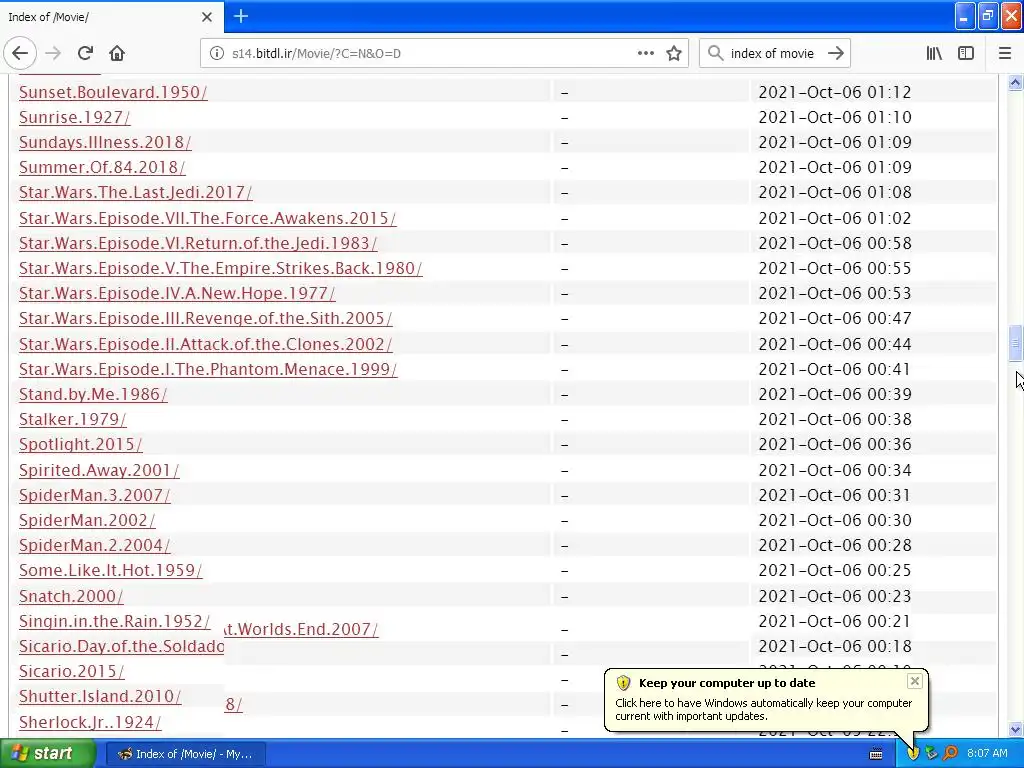The width and height of the screenshot is (1024, 768).
Task: Close the Index of /Movie/ tab
Action: [x=207, y=17]
